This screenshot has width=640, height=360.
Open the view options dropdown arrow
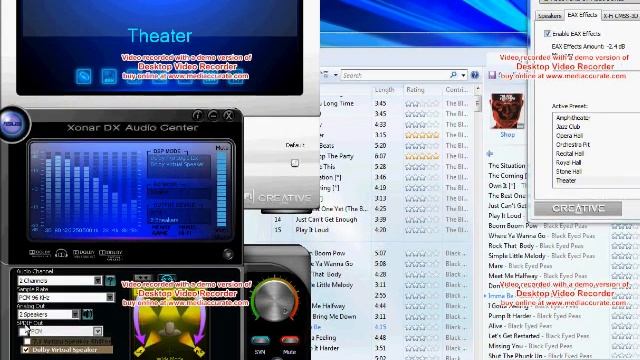pos(336,75)
